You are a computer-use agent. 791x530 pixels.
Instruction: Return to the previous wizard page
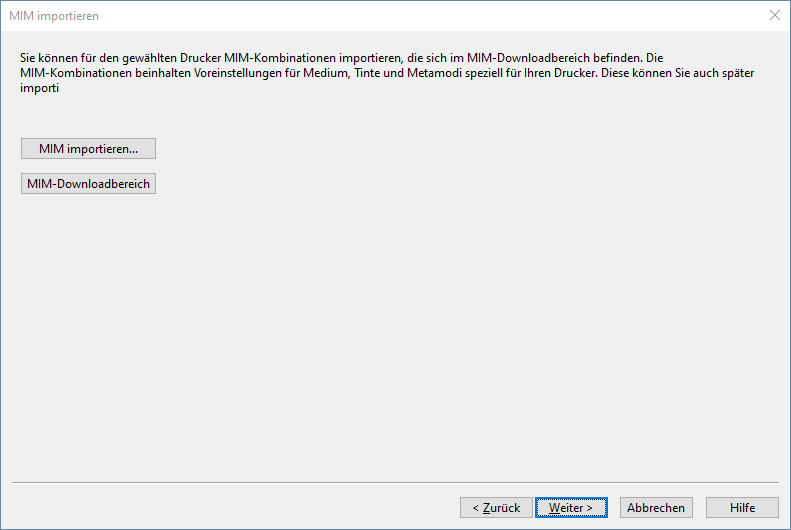[x=496, y=507]
